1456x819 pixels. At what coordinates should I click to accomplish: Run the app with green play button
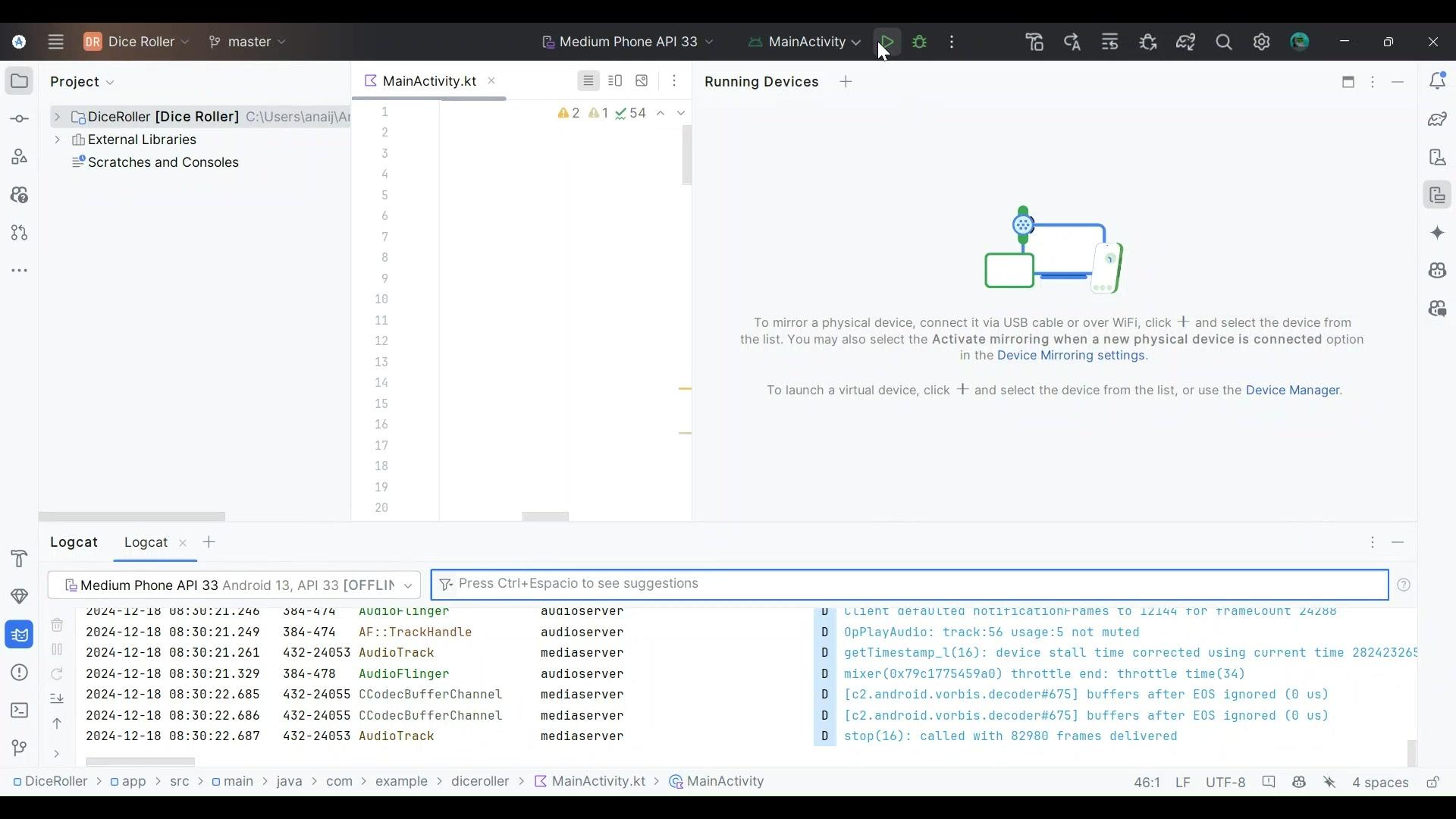coord(886,42)
